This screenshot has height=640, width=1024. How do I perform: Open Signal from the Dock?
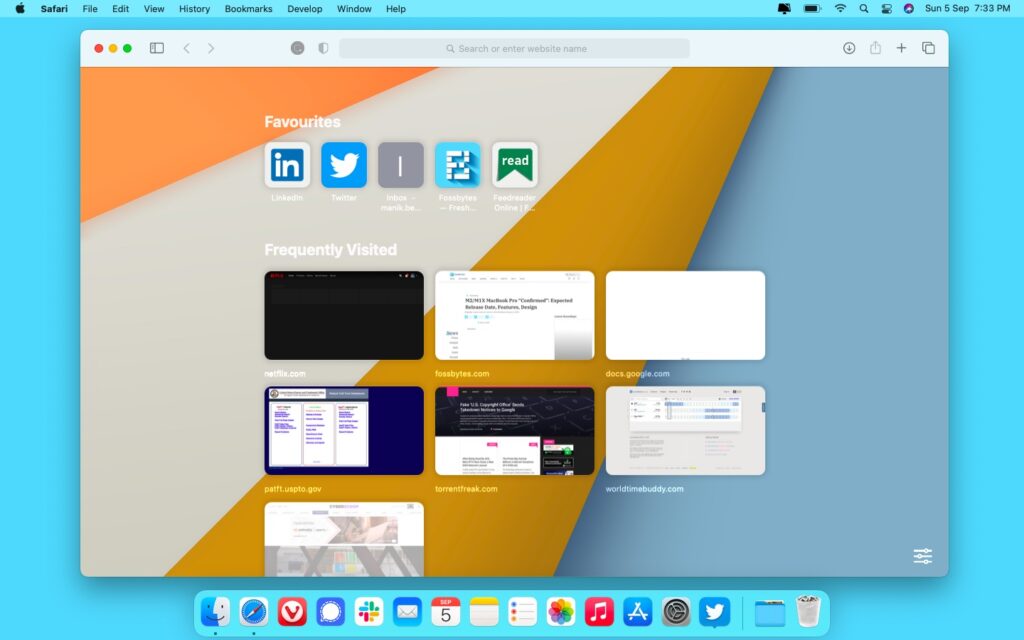(x=330, y=611)
